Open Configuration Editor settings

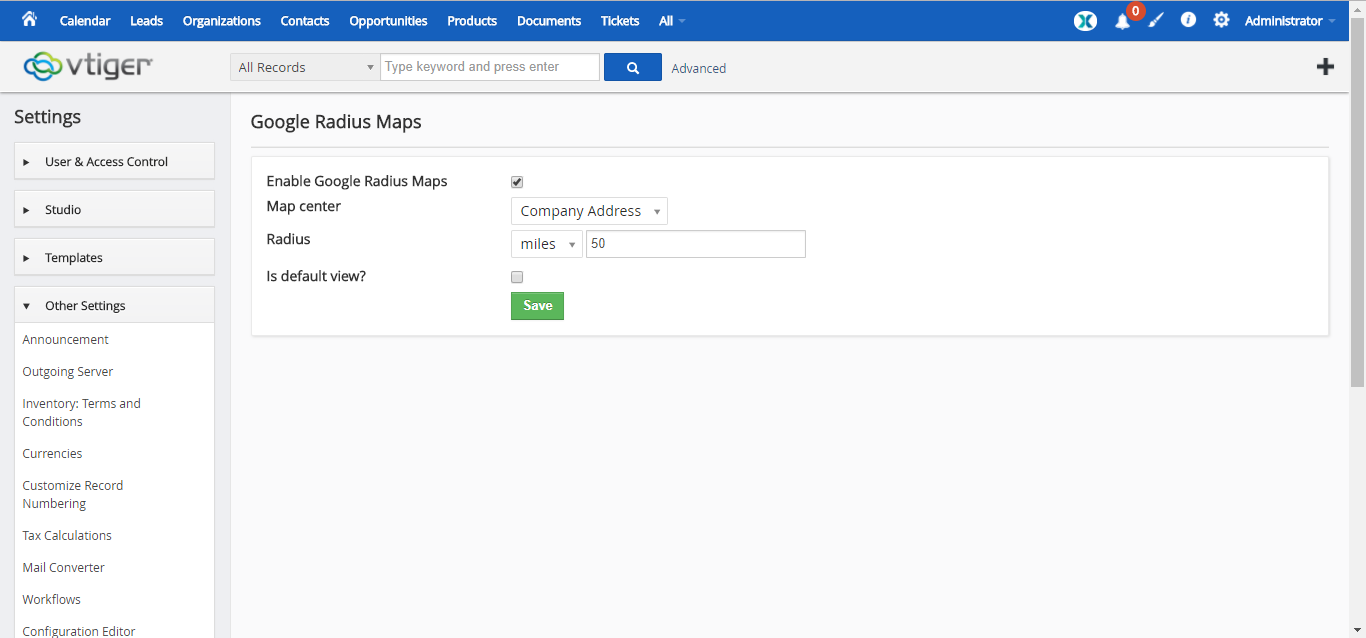pyautogui.click(x=79, y=631)
